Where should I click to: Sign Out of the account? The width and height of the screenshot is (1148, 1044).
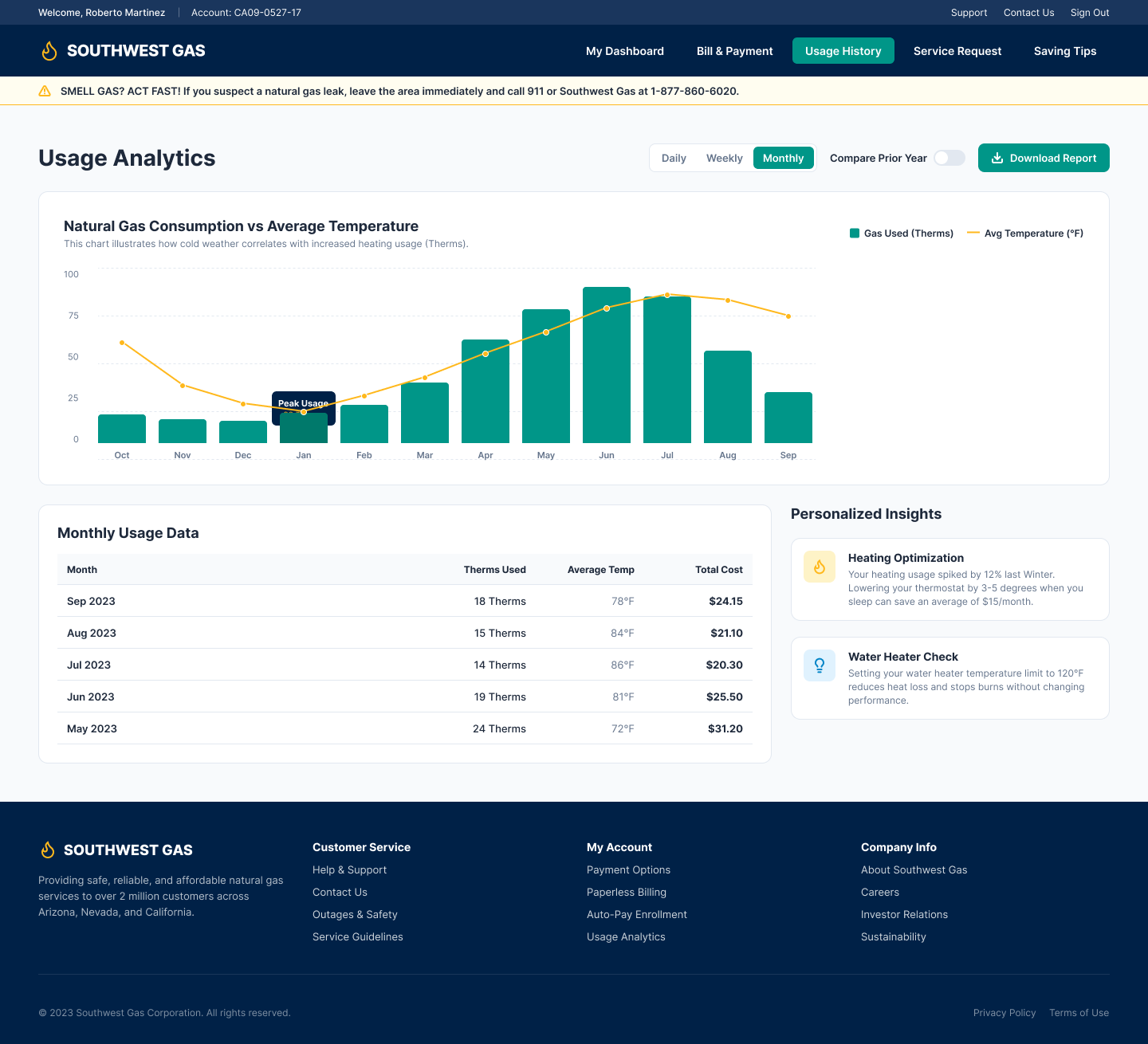pyautogui.click(x=1090, y=13)
